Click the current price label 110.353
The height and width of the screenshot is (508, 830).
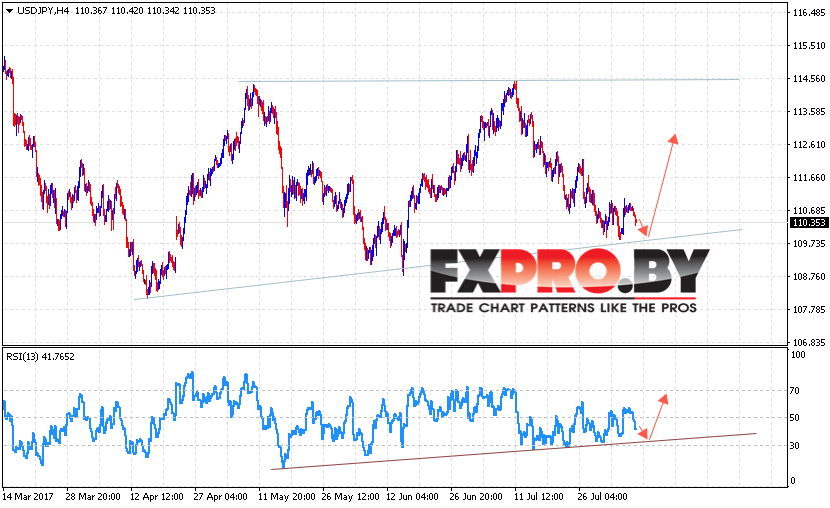tap(808, 223)
